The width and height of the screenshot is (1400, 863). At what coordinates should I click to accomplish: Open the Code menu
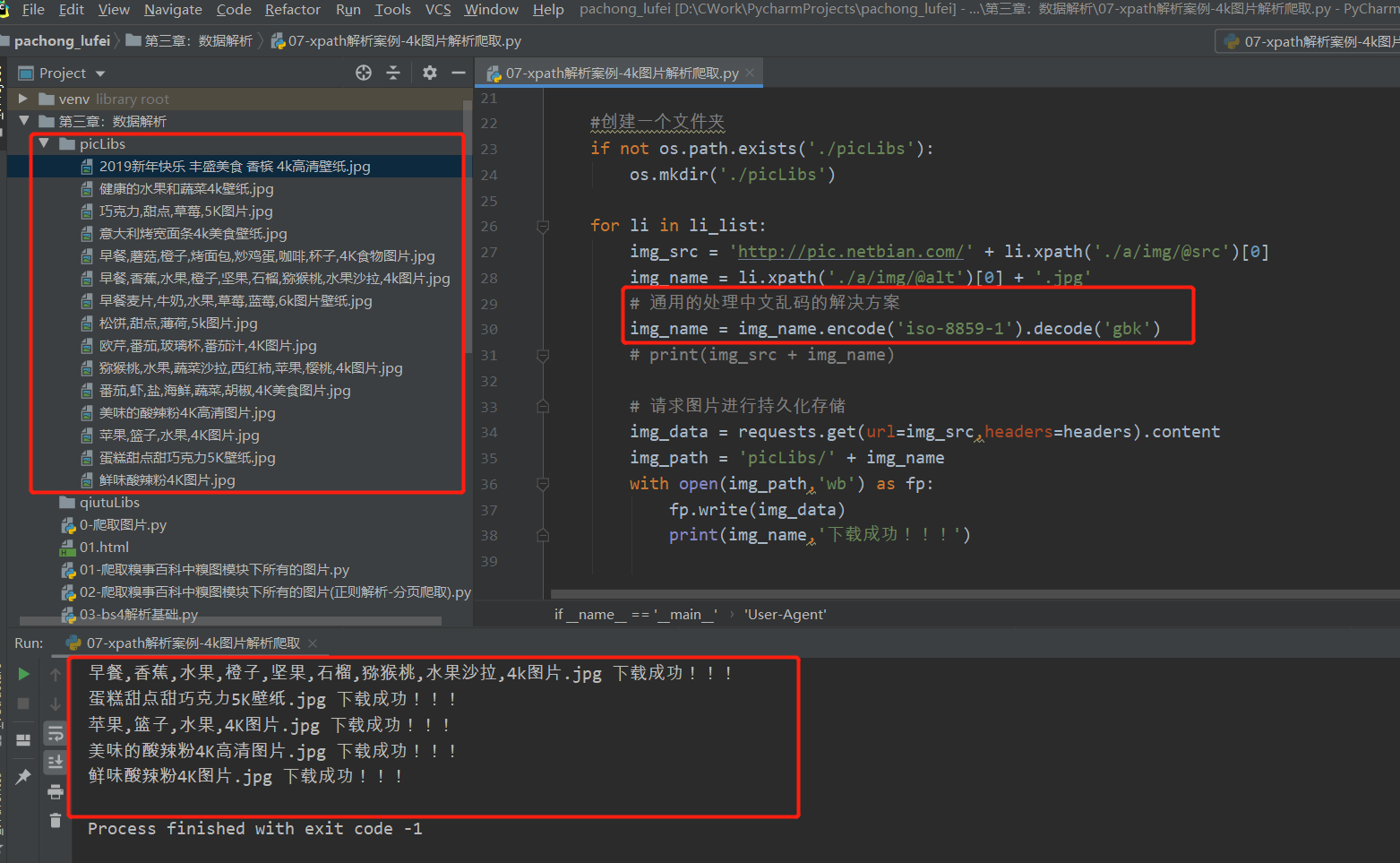[x=234, y=9]
